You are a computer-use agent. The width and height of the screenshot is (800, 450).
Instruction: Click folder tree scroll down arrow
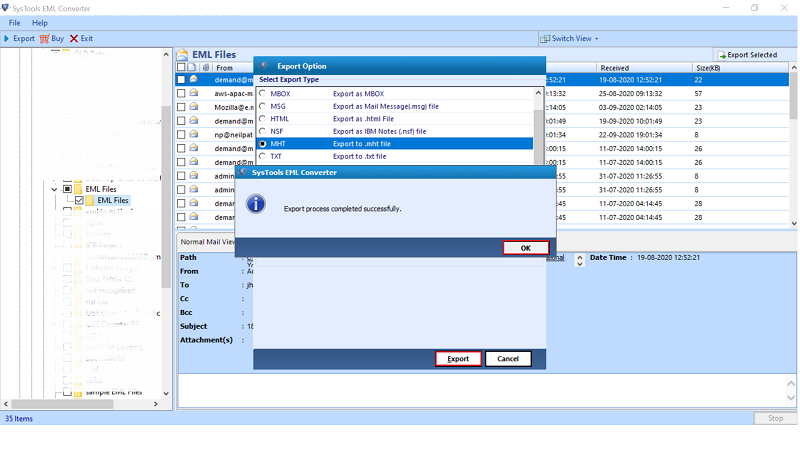(166, 393)
